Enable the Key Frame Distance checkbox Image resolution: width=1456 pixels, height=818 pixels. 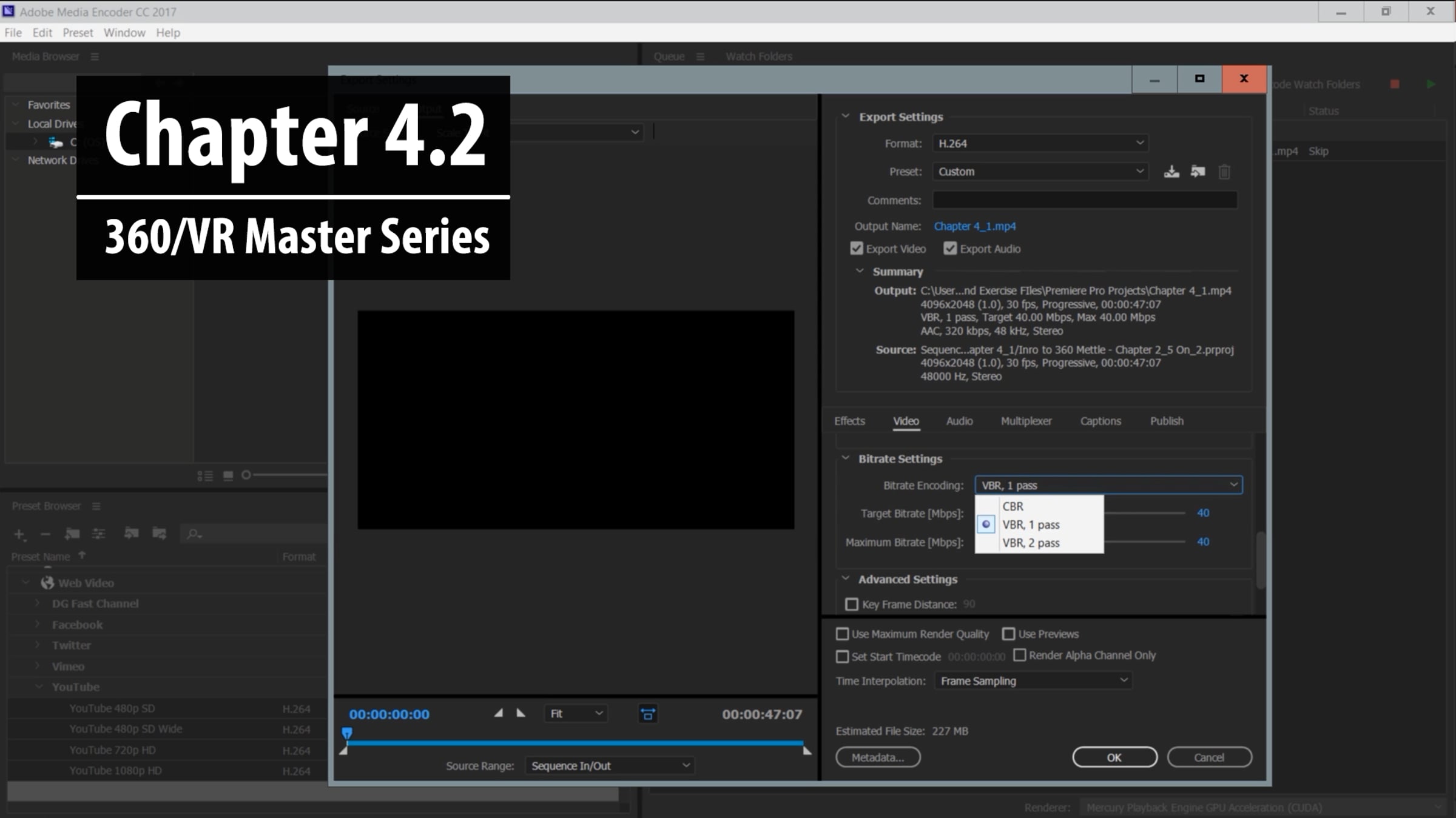(x=852, y=605)
